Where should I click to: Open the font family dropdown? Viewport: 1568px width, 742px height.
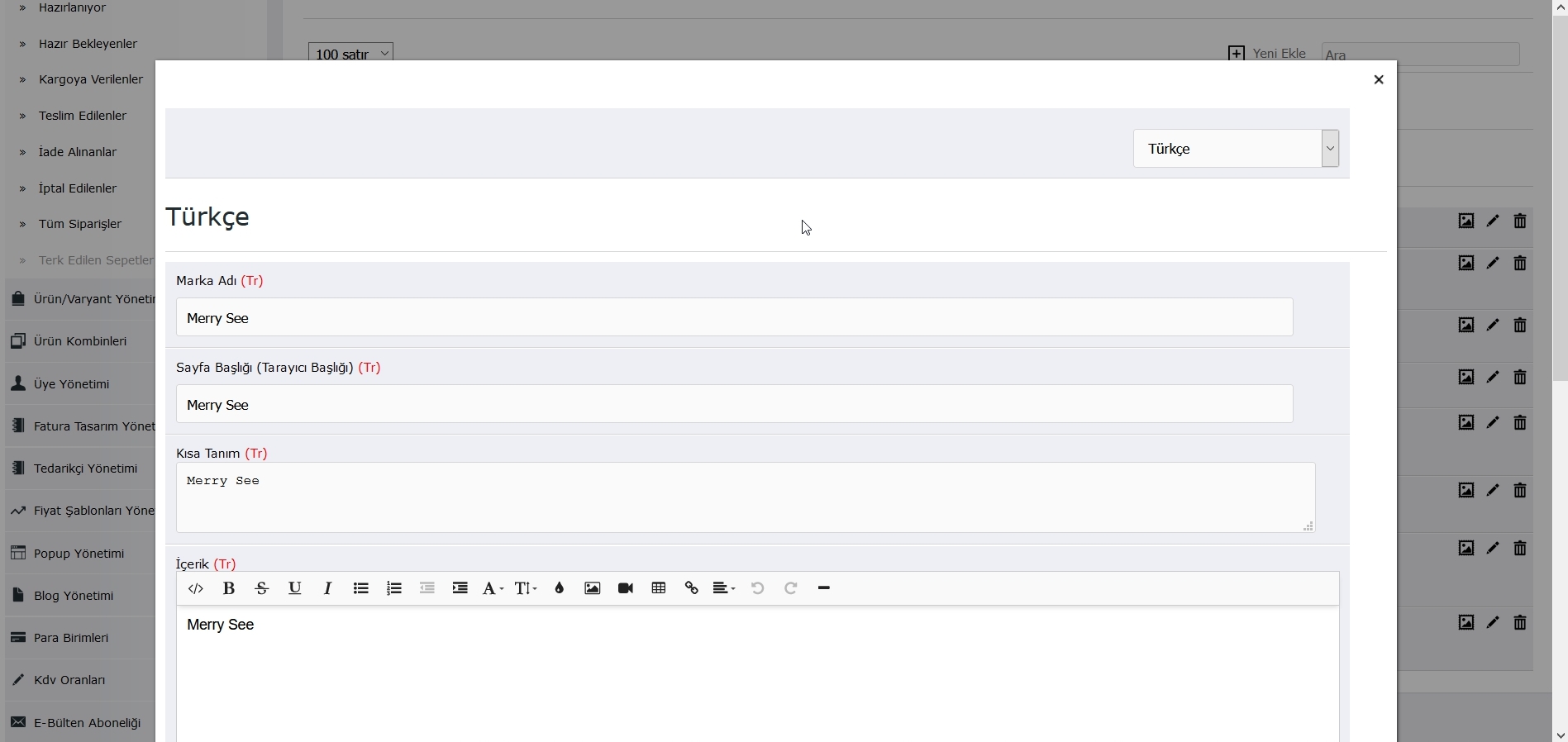[x=493, y=588]
